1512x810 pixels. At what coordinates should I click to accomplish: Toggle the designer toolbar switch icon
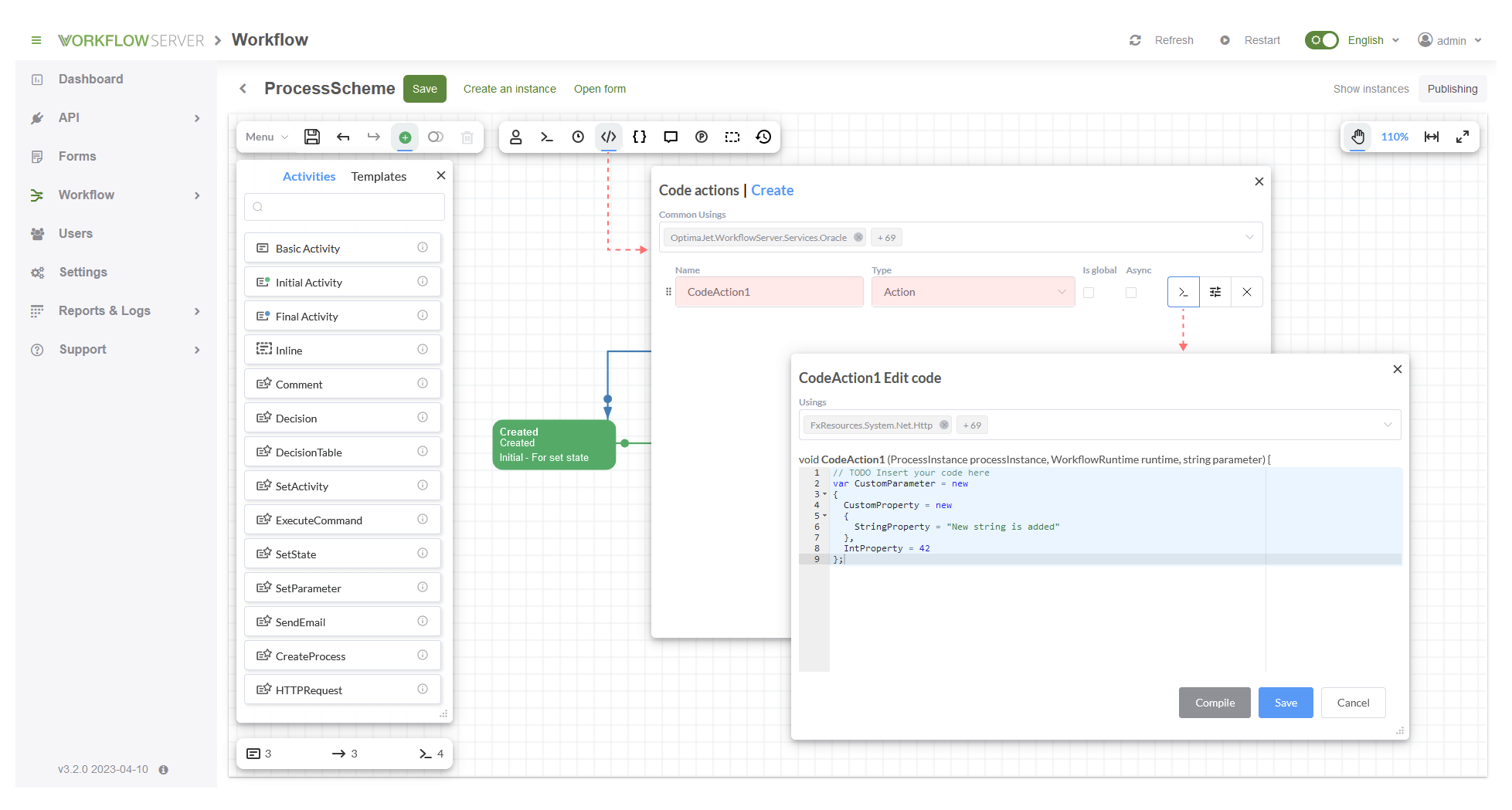coord(436,137)
